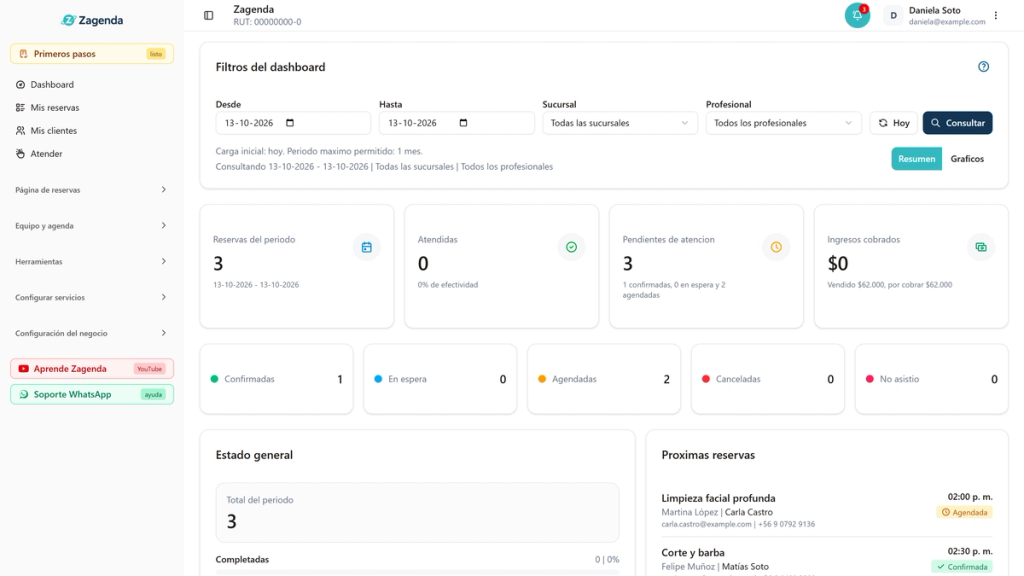Viewport: 1024px width, 576px height.
Task: Click the En espera count card
Action: pos(440,379)
